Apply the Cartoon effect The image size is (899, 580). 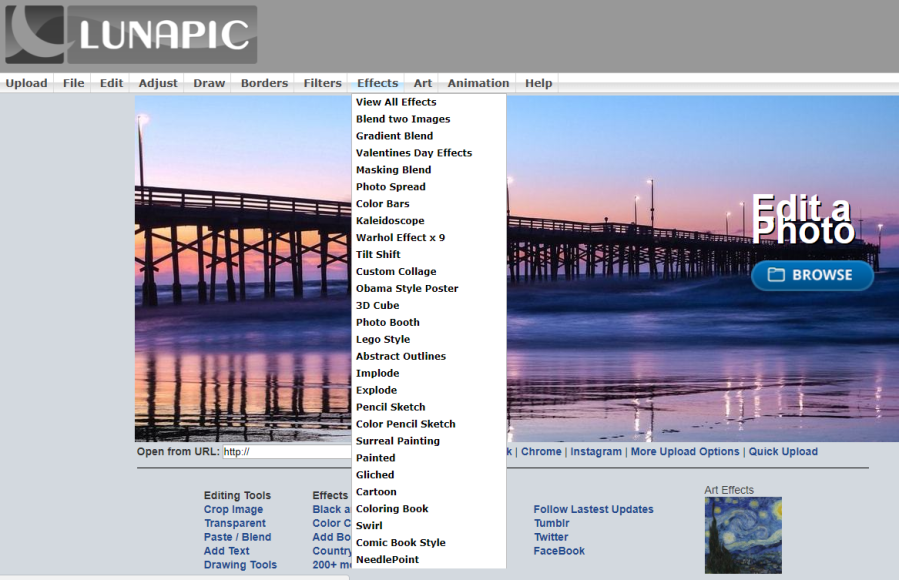click(376, 492)
